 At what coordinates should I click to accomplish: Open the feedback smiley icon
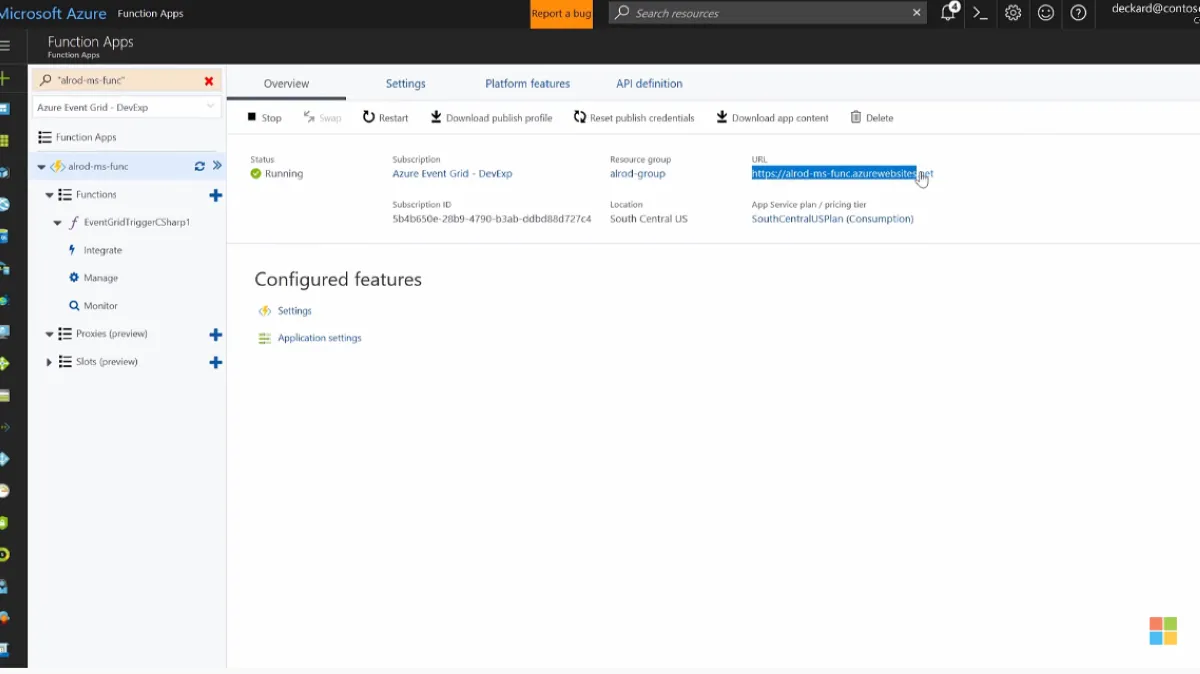[x=1045, y=13]
